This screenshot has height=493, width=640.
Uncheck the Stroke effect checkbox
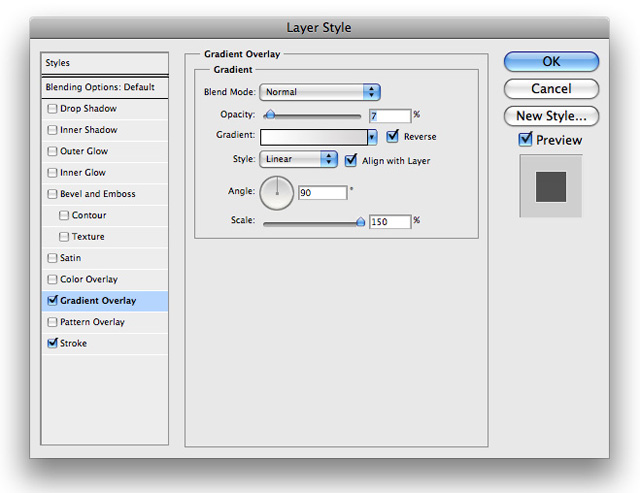(x=52, y=343)
